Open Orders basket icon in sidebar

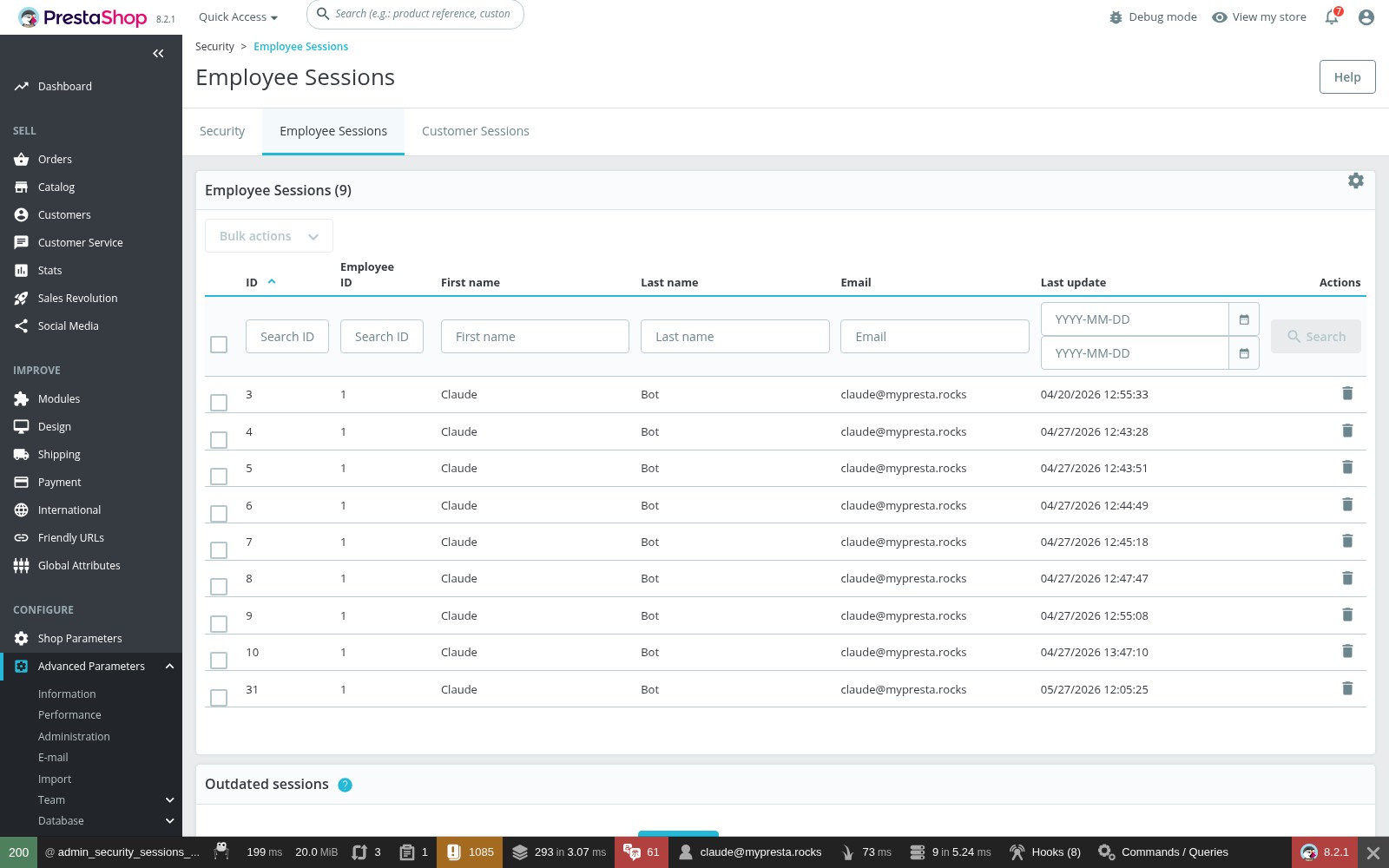pyautogui.click(x=22, y=160)
